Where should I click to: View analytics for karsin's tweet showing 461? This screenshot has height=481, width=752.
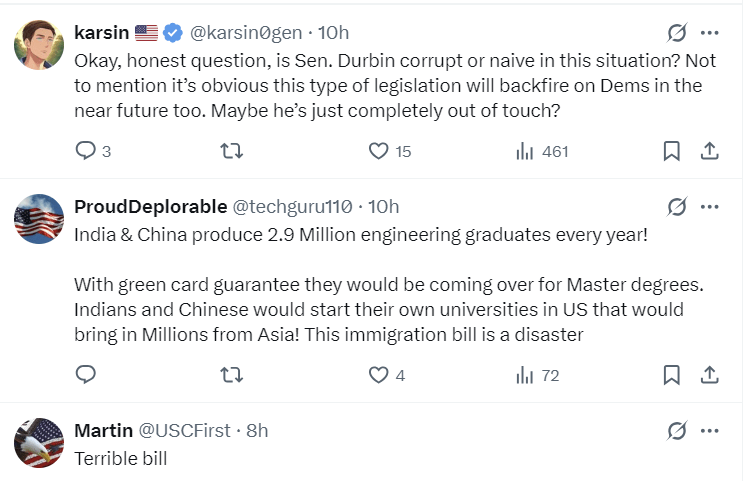[524, 151]
